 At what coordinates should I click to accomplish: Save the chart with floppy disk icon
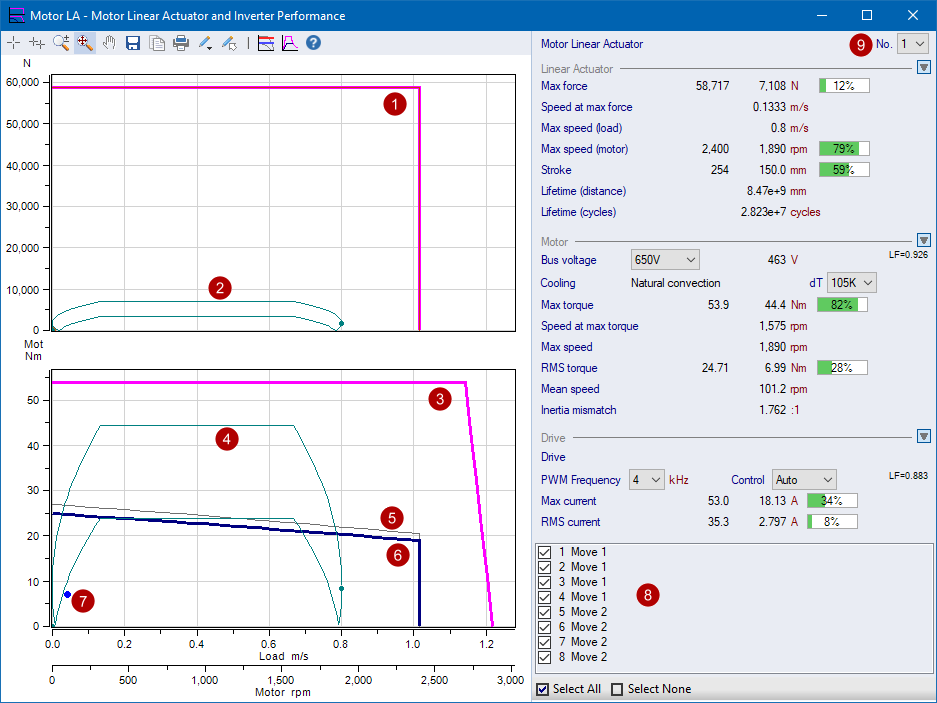tap(133, 43)
